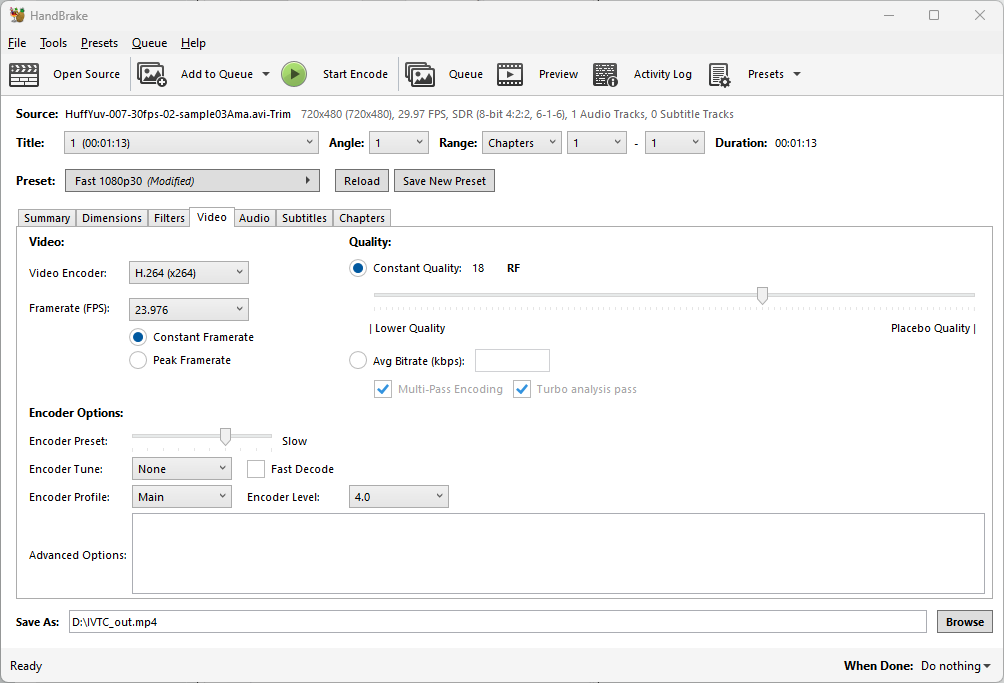Toggle Multi-Pass Encoding checkbox
This screenshot has height=683, width=1004.
(x=383, y=389)
